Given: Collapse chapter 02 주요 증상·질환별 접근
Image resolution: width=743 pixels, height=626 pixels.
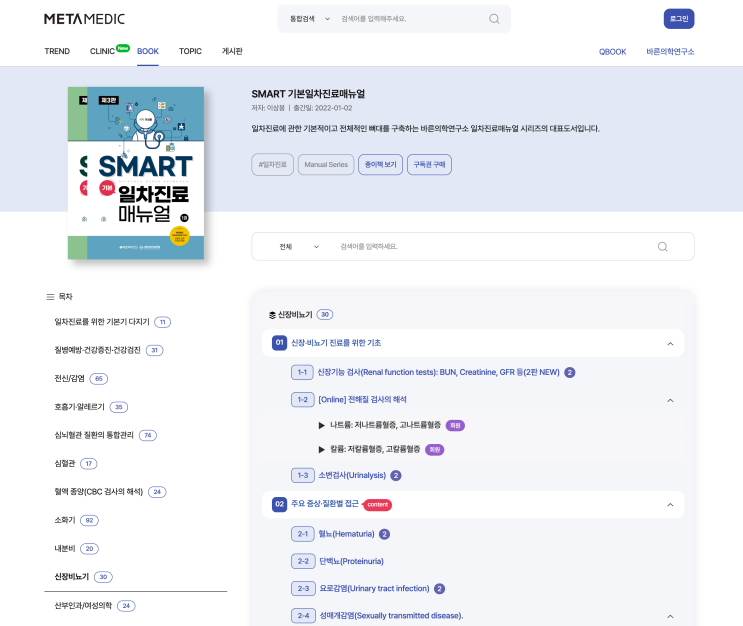Looking at the screenshot, I should (x=670, y=505).
